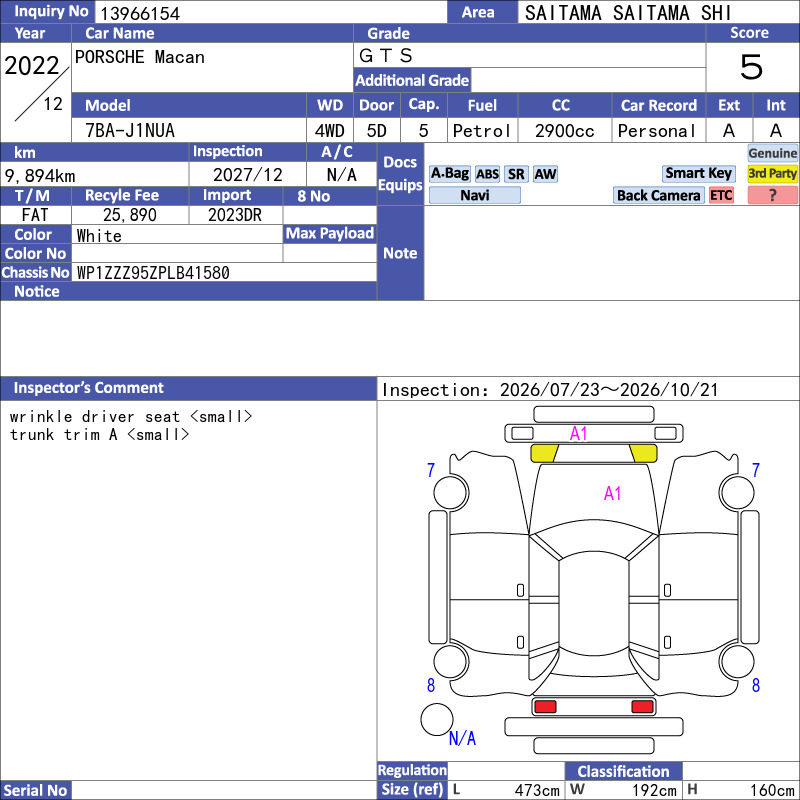Click the A-Bag equipment badge
Image resolution: width=800 pixels, height=800 pixels.
[449, 174]
